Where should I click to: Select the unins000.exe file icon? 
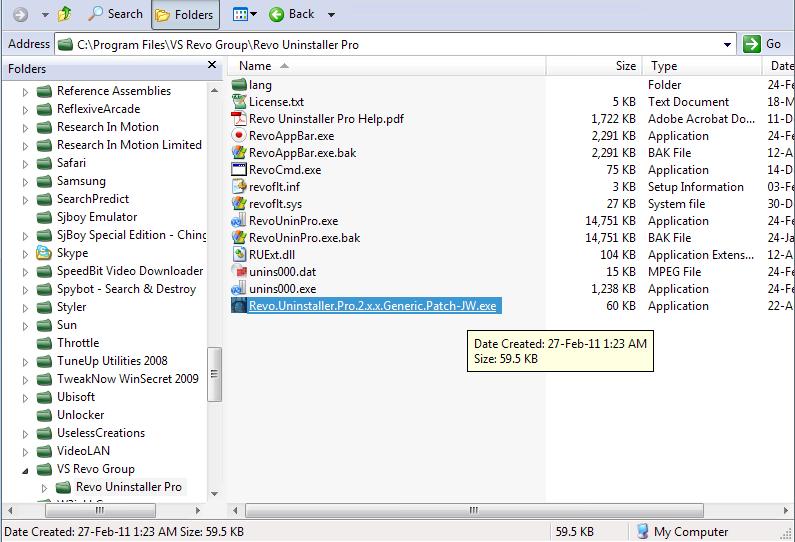(x=239, y=288)
